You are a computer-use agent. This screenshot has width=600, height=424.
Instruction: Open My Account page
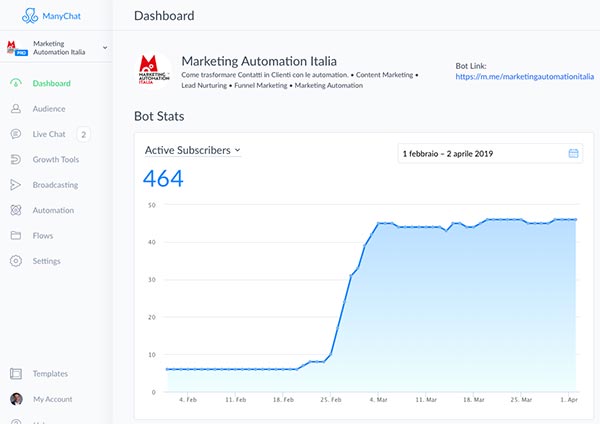pos(52,399)
